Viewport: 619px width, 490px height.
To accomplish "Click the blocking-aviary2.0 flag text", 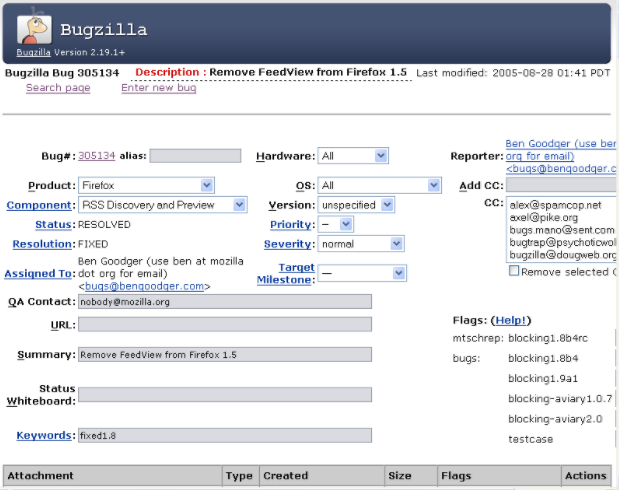I will pyautogui.click(x=555, y=419).
